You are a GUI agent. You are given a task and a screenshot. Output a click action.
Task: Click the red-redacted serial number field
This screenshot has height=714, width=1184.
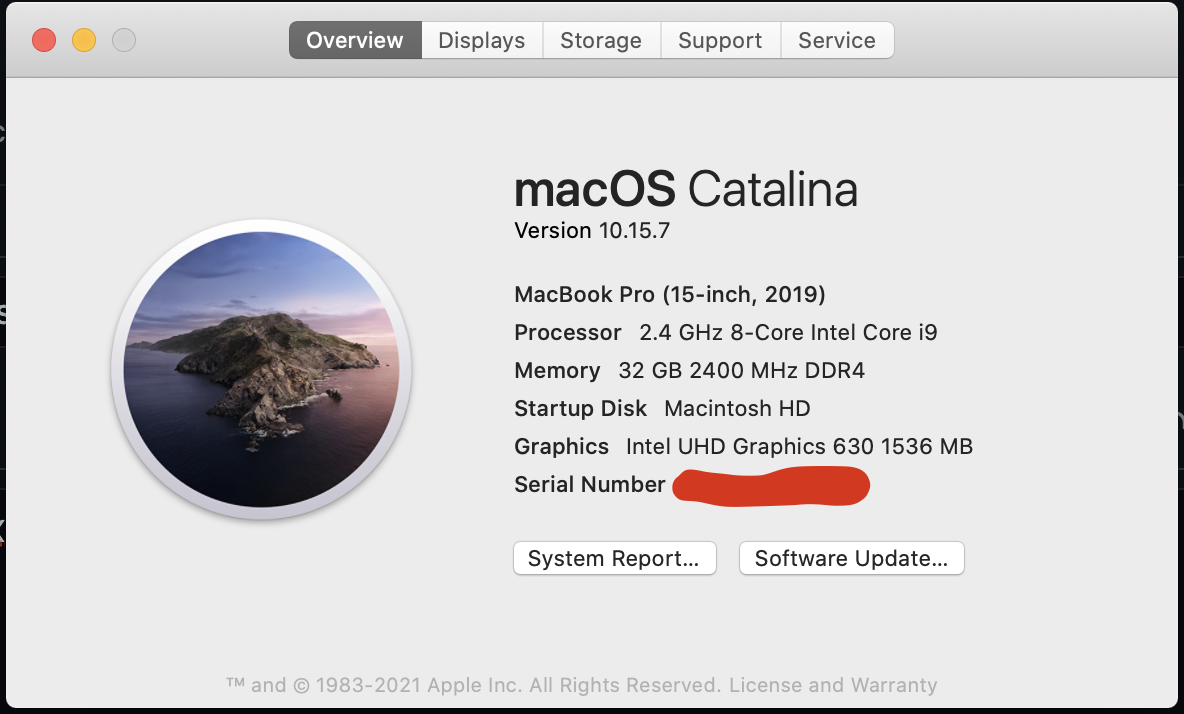pos(771,486)
